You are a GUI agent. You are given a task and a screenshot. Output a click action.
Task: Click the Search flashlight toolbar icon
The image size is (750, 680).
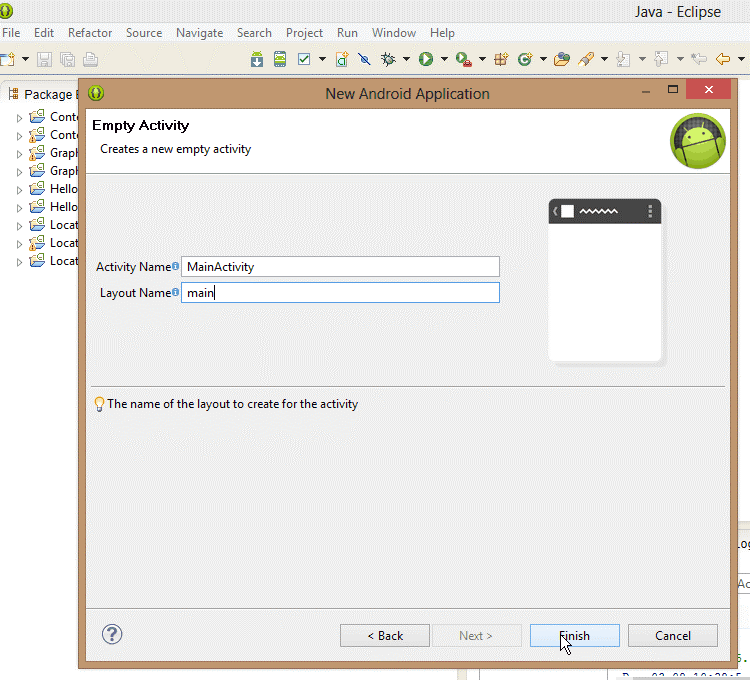587,59
